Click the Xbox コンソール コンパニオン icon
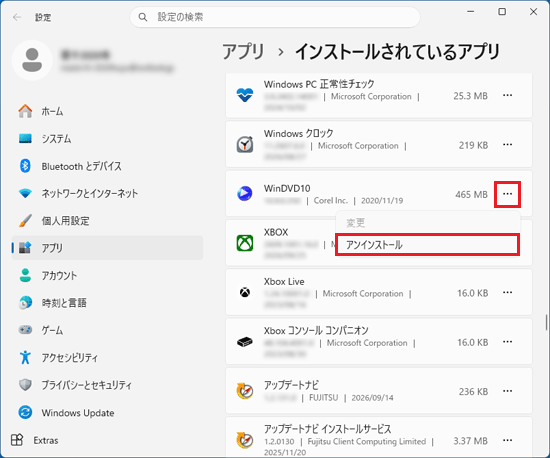Screen dimensions: 550x458 pyautogui.click(x=245, y=342)
